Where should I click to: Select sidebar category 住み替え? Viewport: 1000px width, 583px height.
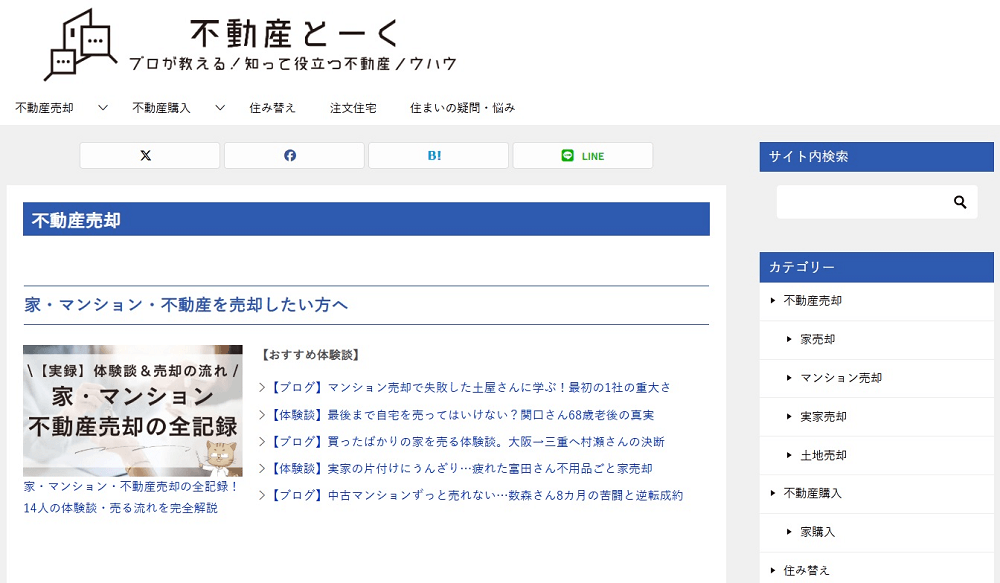pyautogui.click(x=807, y=570)
